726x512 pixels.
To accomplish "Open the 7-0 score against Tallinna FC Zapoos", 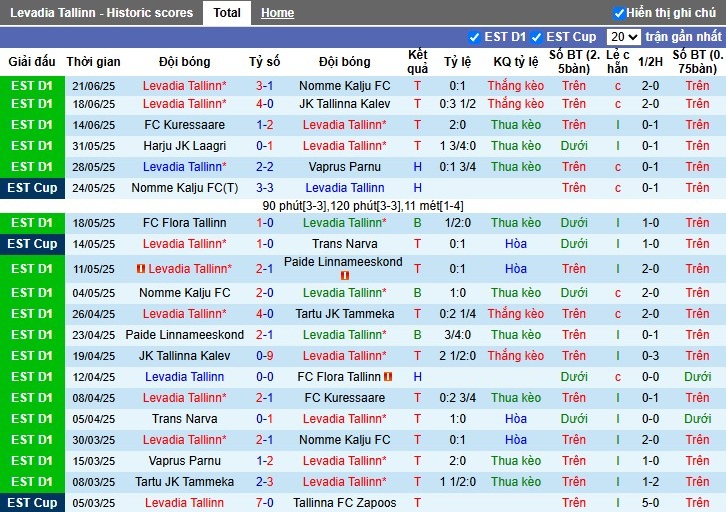I will pos(264,503).
